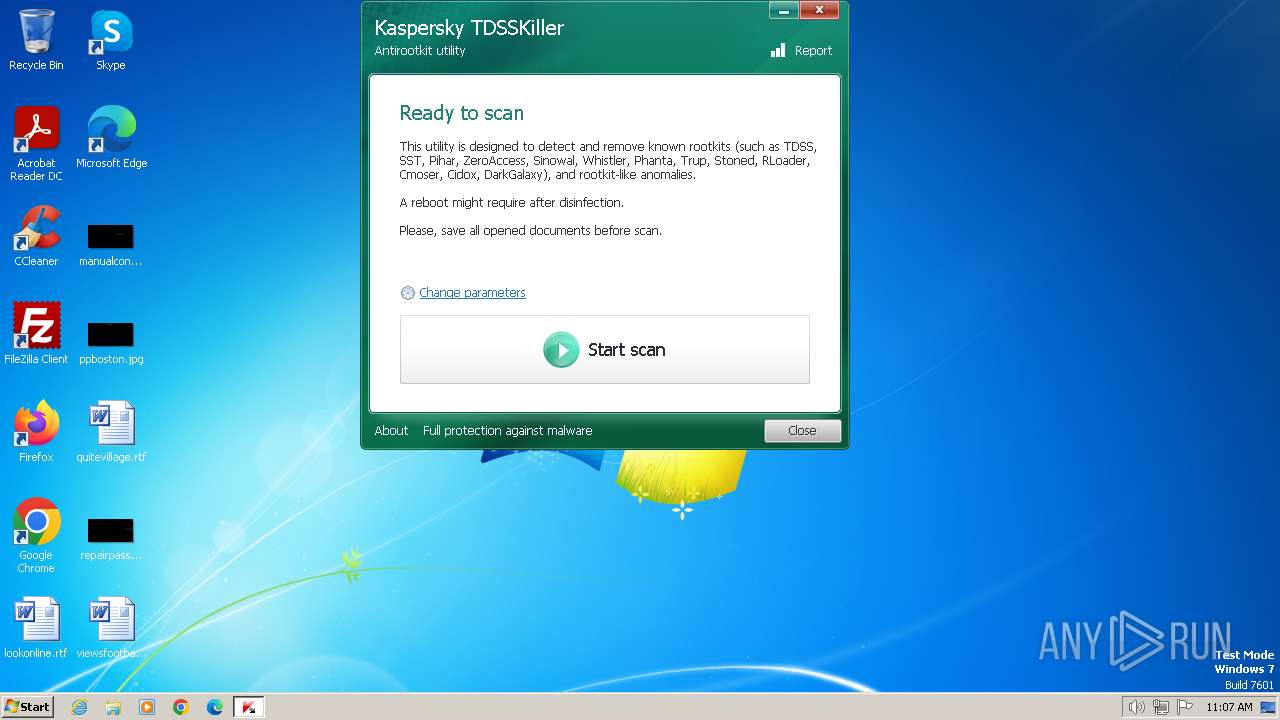Viewport: 1280px width, 720px height.
Task: Select the repairpass... desktop file
Action: coord(111,539)
